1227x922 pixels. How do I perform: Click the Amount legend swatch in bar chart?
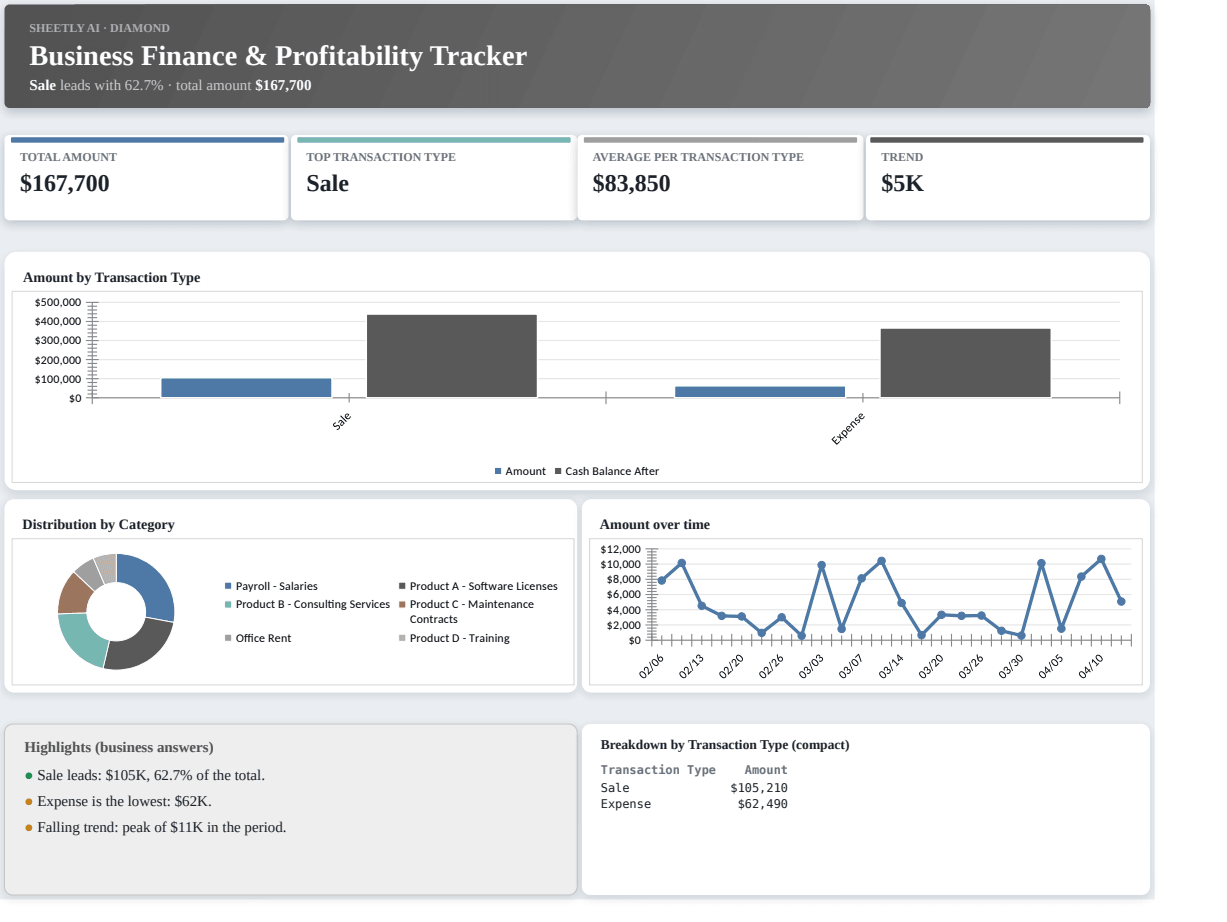click(x=498, y=471)
